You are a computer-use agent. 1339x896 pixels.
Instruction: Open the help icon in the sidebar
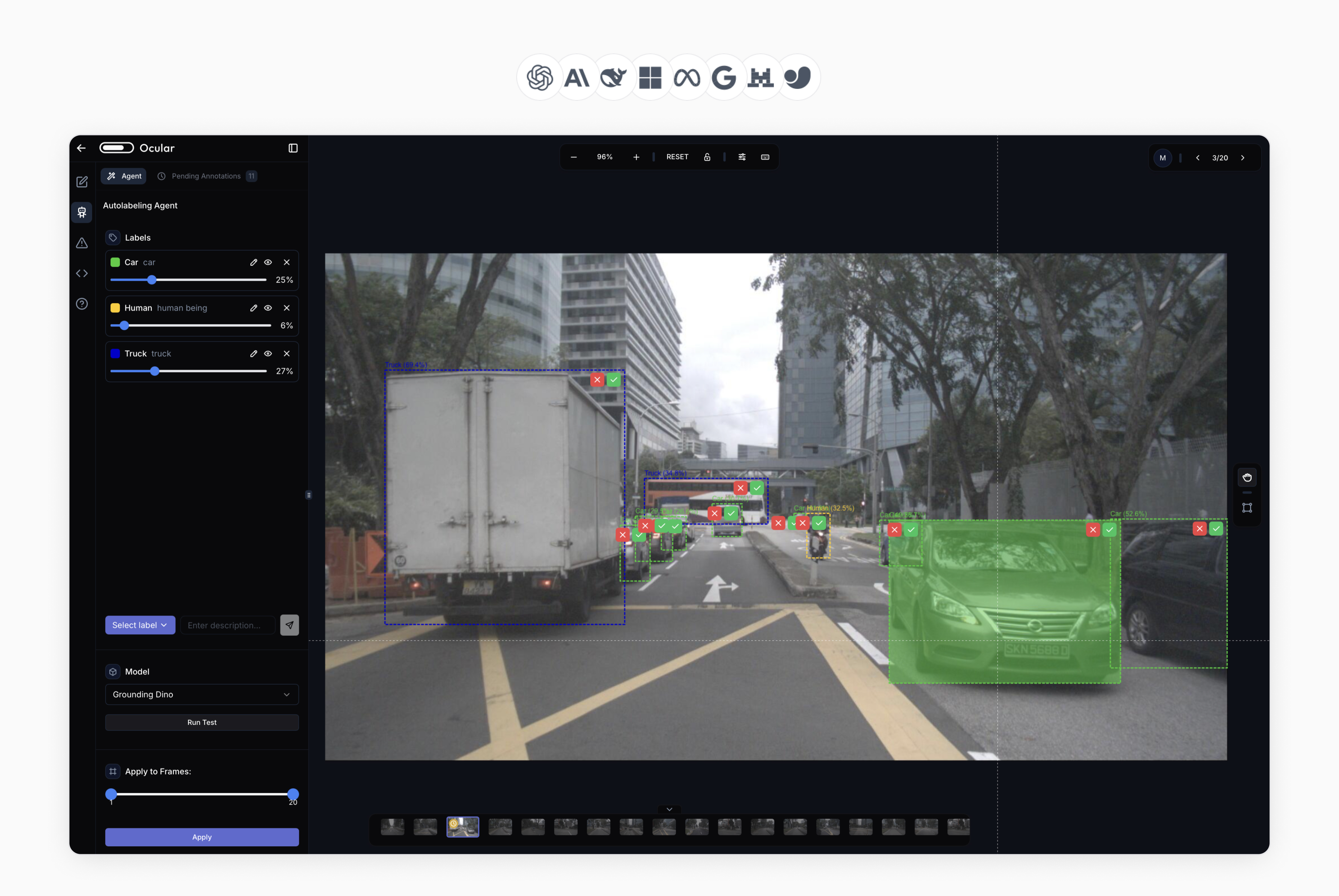82,303
